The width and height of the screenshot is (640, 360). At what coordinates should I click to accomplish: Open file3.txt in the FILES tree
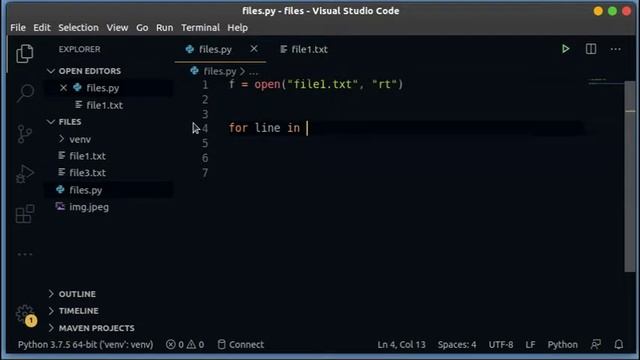point(87,173)
